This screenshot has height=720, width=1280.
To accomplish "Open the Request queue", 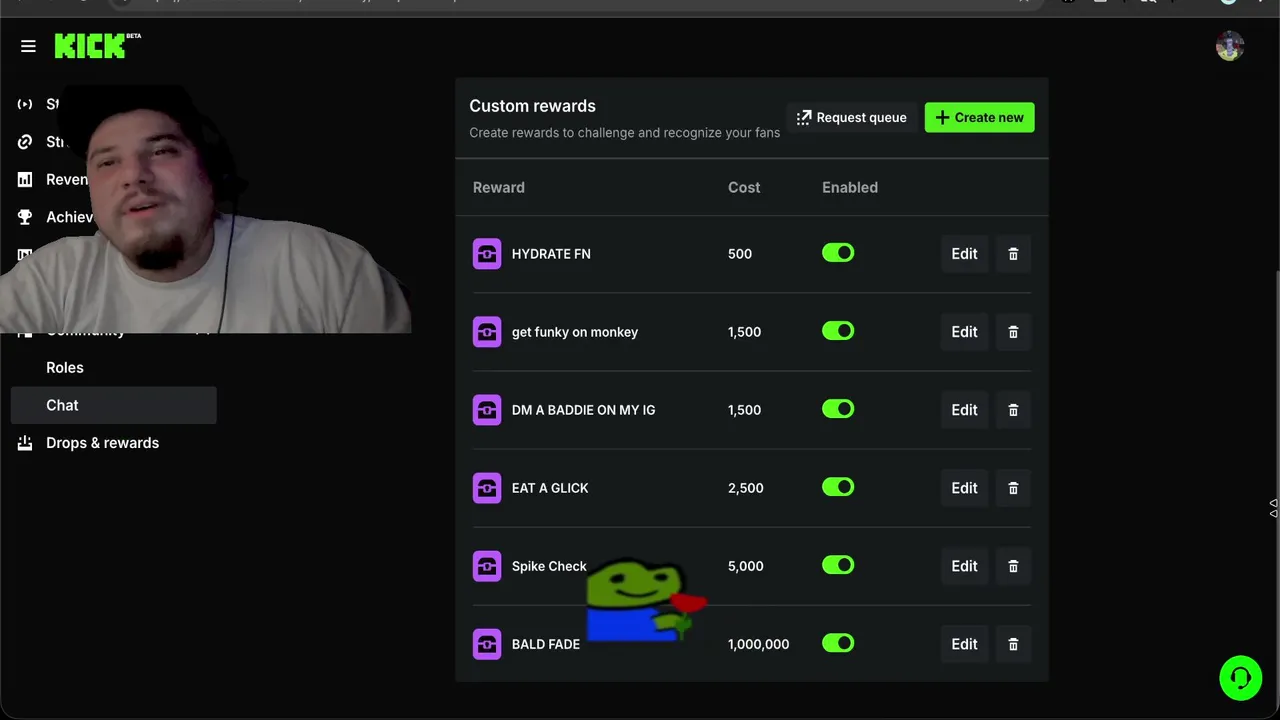I will 851,118.
